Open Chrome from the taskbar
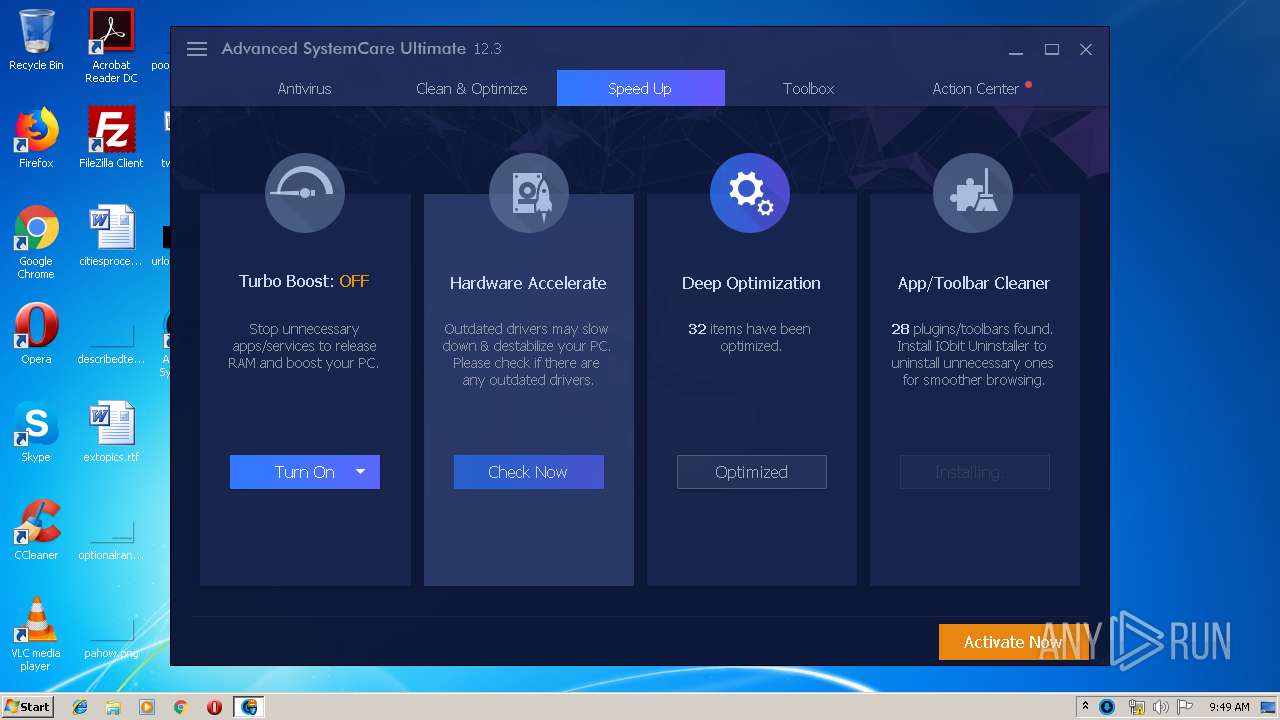 pos(181,707)
